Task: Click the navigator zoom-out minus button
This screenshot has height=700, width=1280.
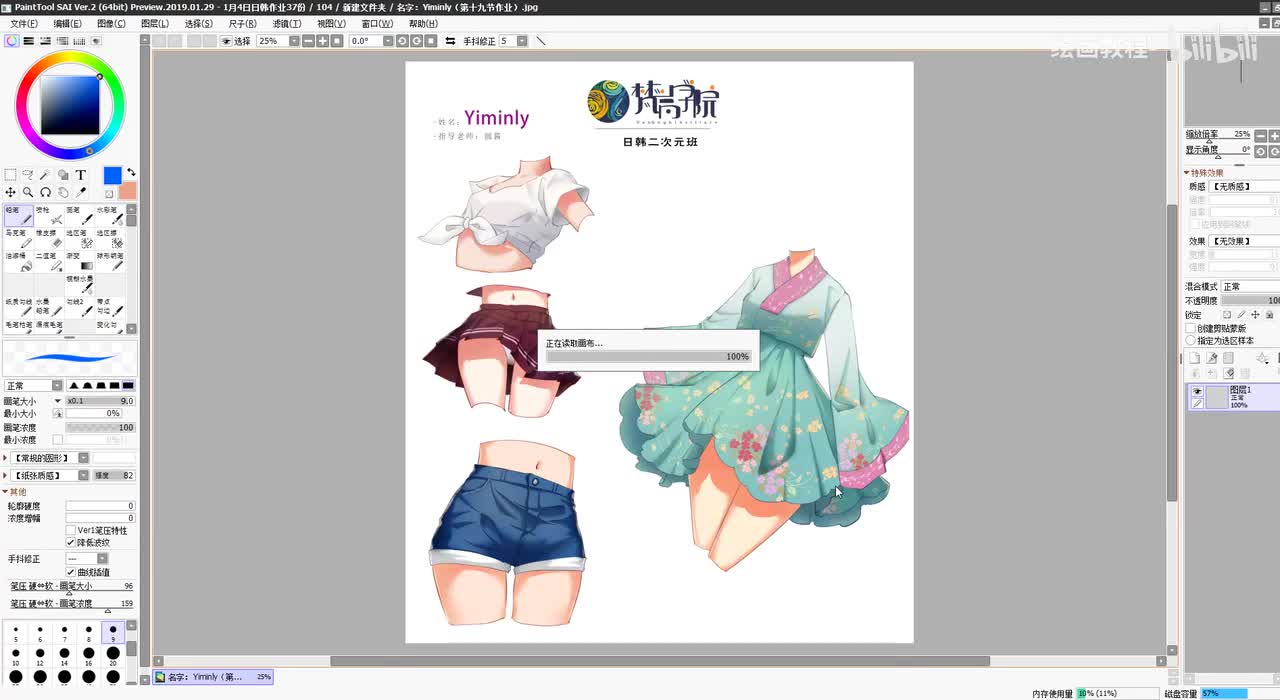Action: [x=1260, y=135]
